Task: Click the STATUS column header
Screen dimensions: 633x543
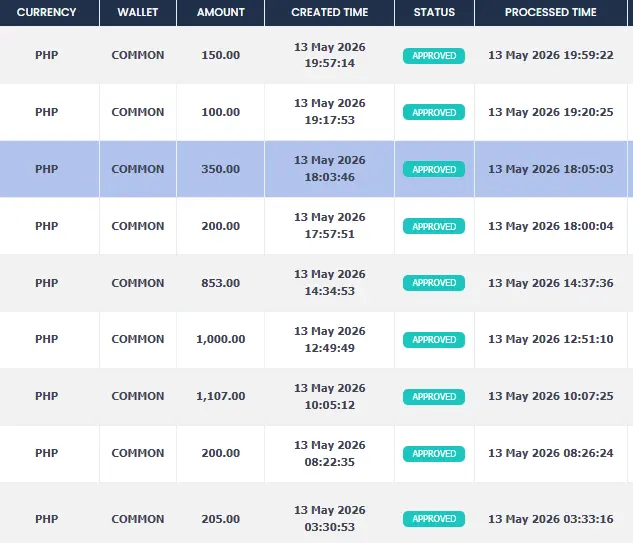Action: [x=434, y=12]
